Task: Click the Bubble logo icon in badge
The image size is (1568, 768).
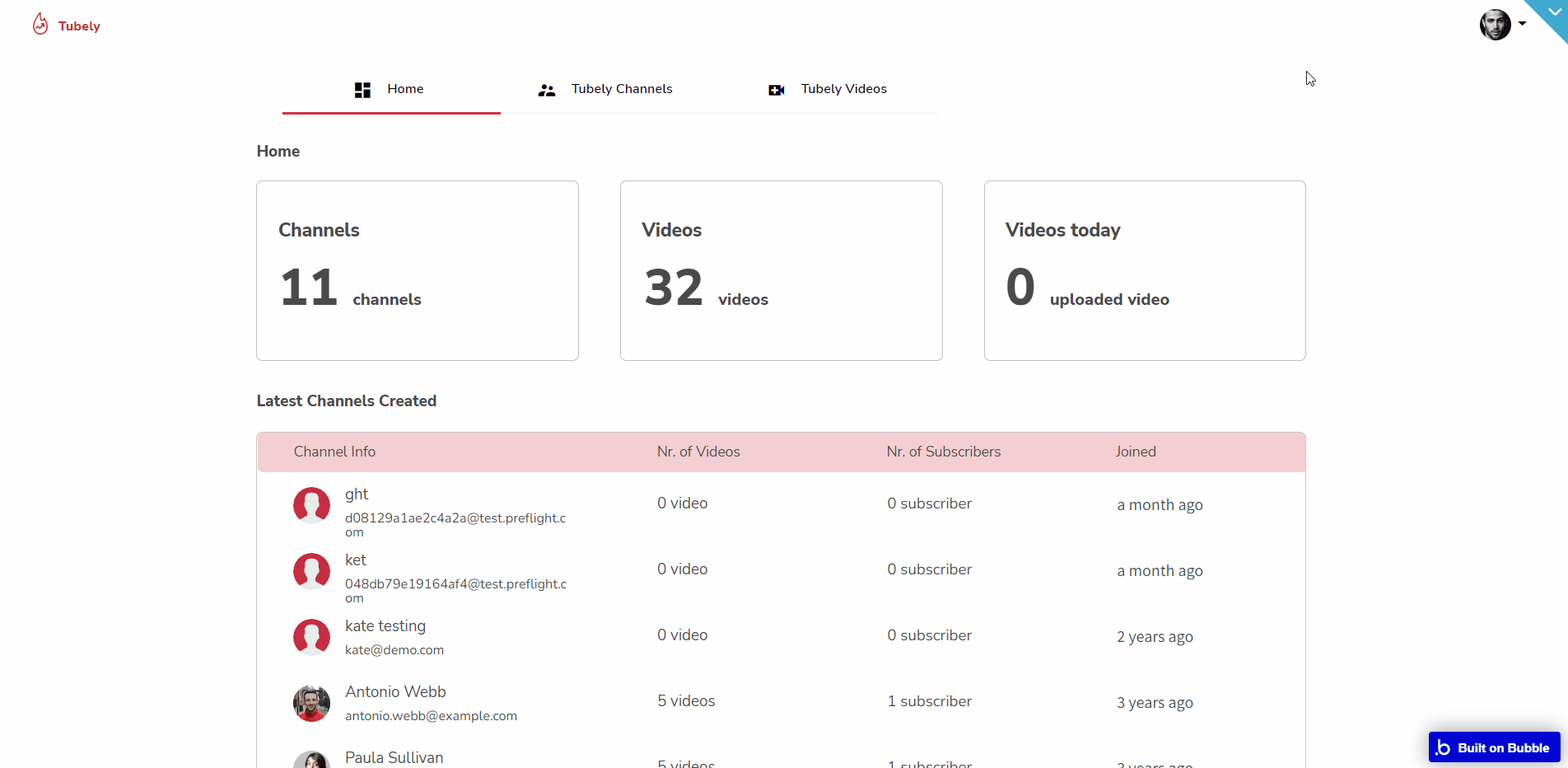Action: click(1443, 747)
